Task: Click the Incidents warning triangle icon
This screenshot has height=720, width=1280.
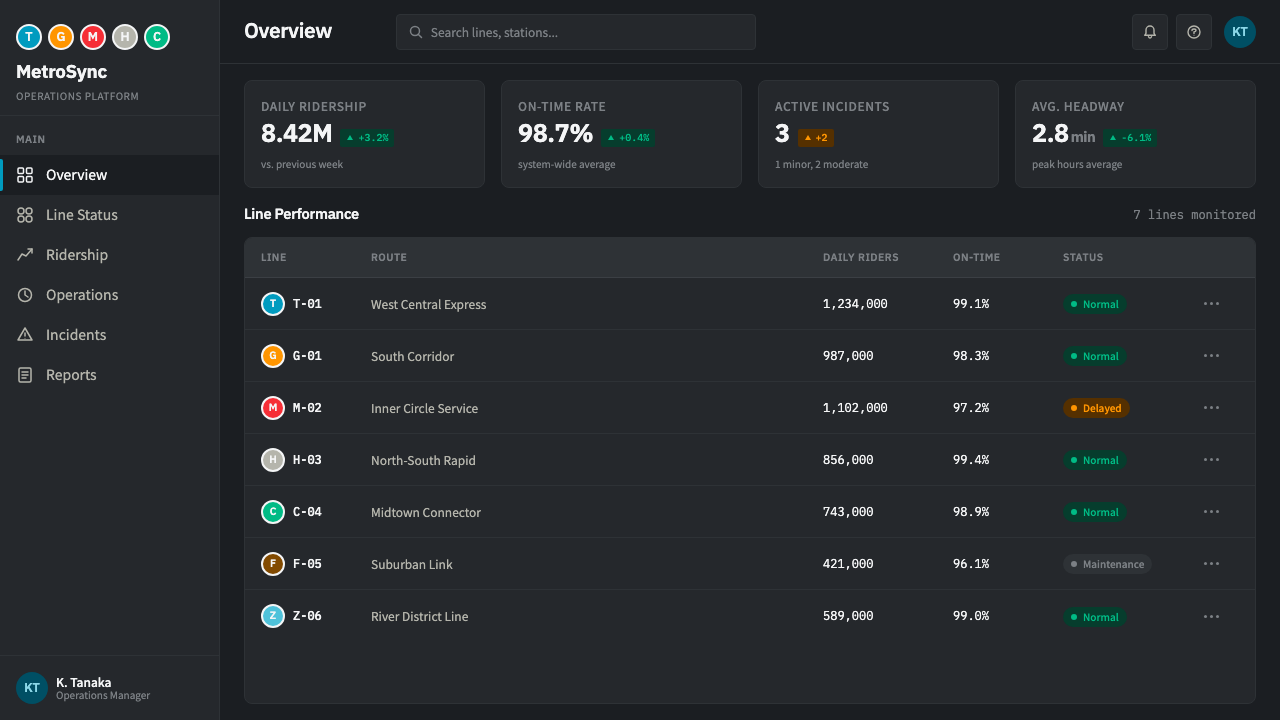Action: point(25,335)
